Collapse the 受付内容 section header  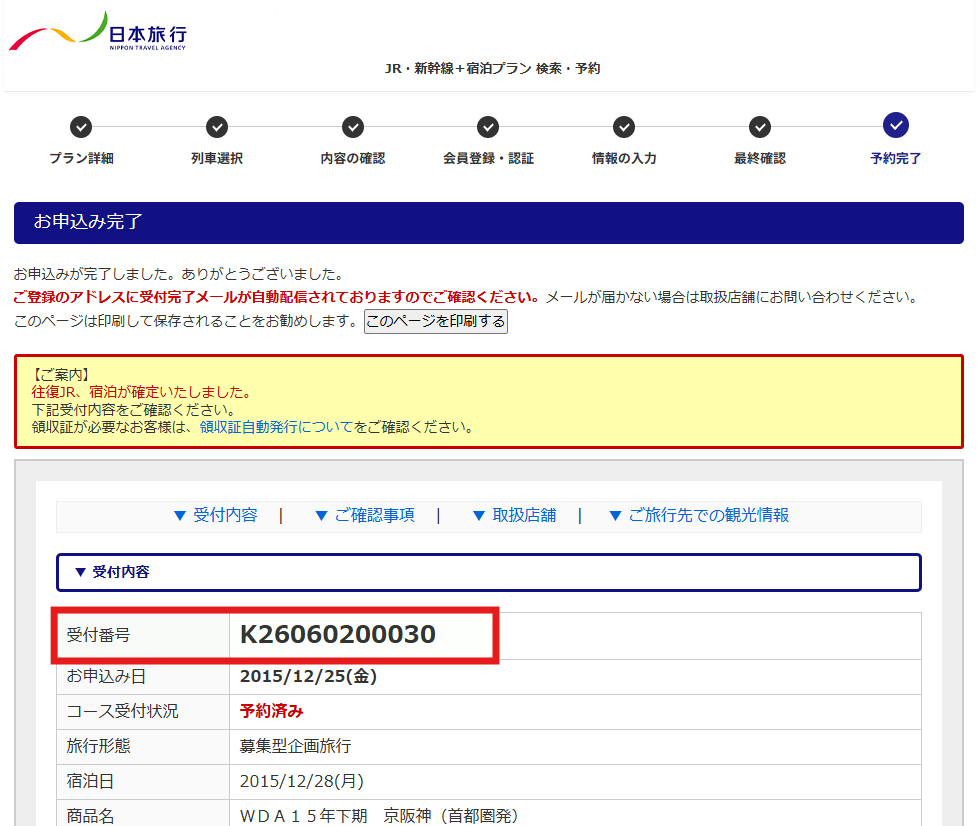click(489, 572)
